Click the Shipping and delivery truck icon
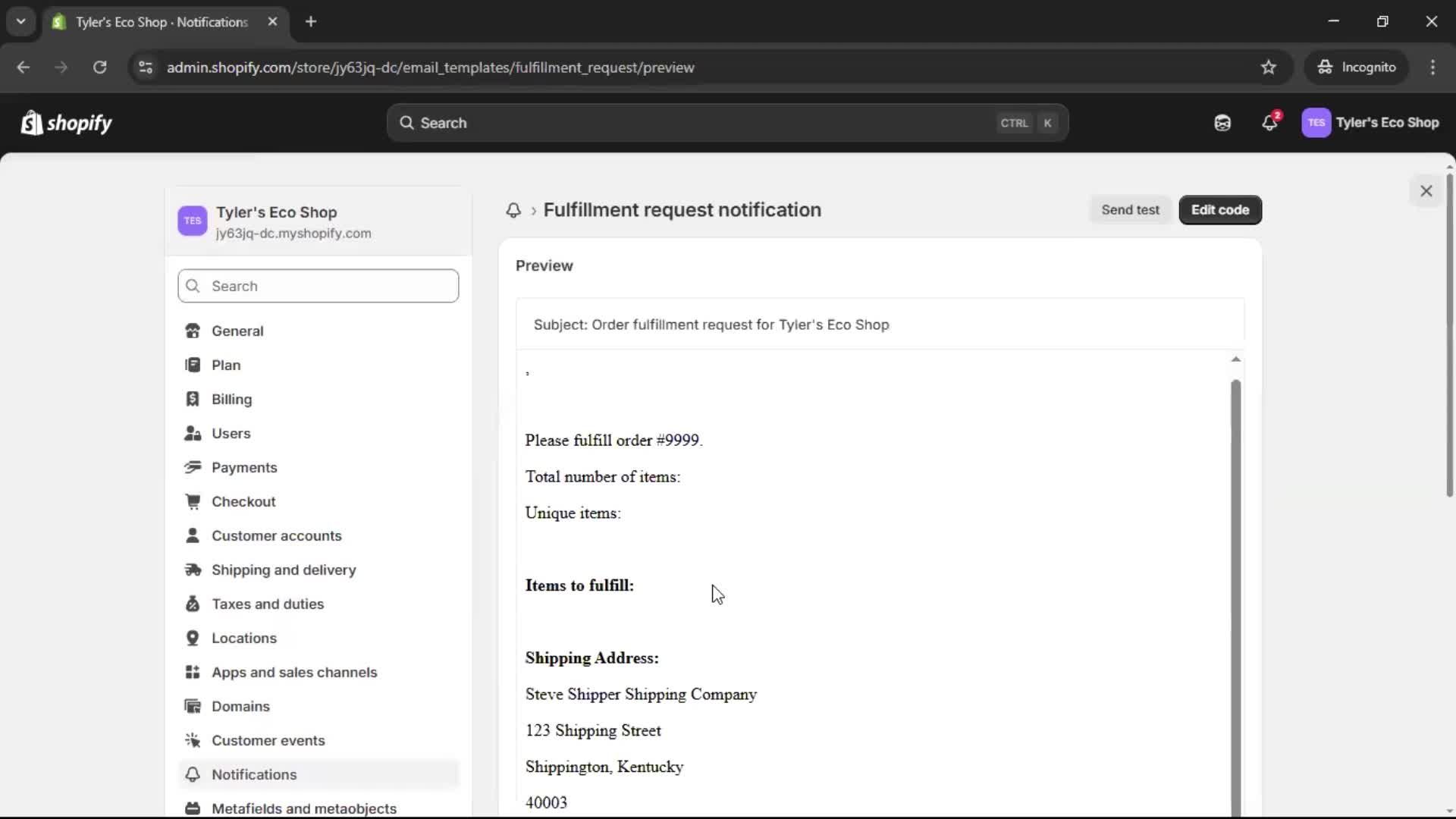The width and height of the screenshot is (1456, 819). [193, 570]
